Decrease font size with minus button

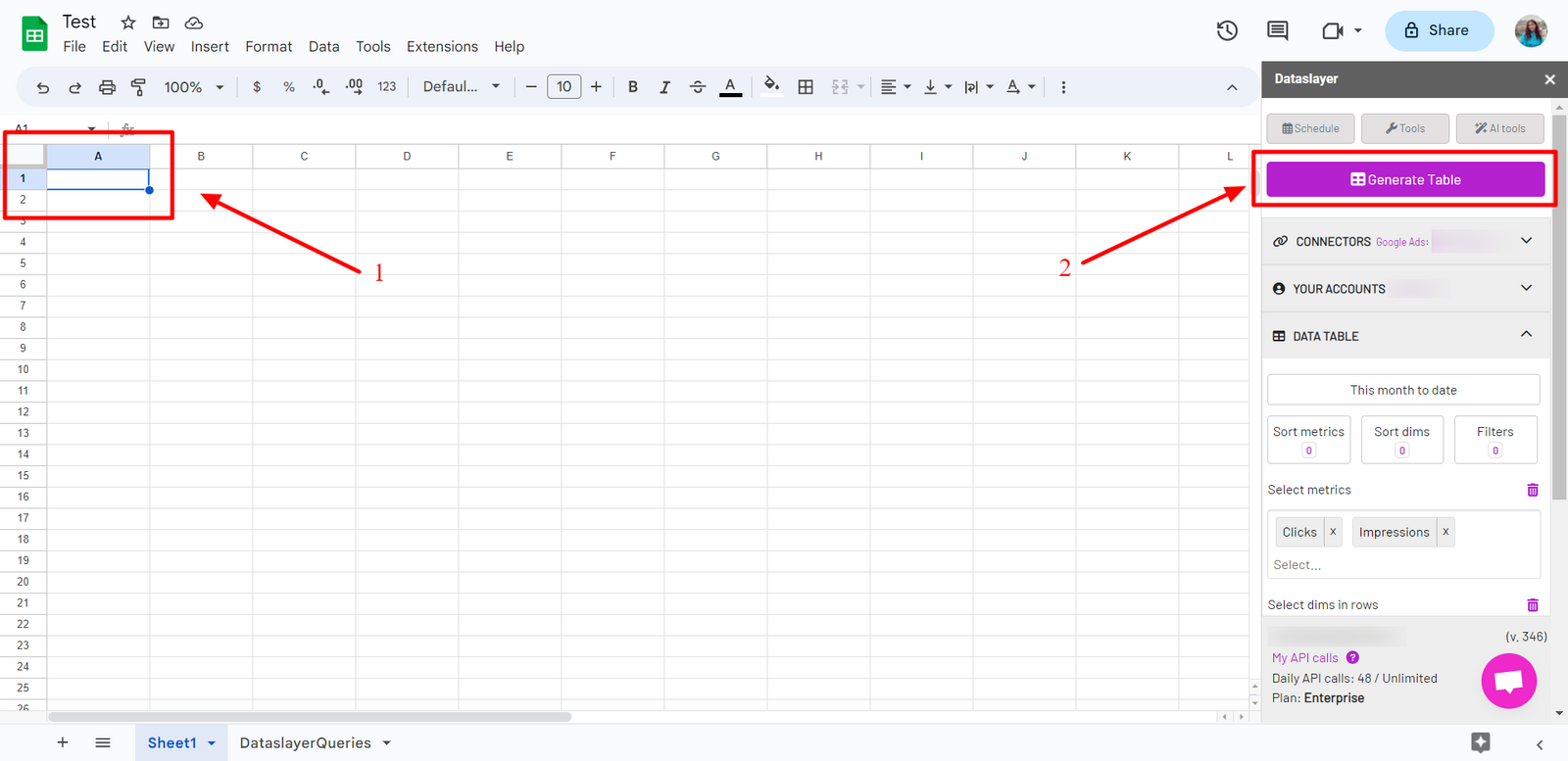point(531,87)
